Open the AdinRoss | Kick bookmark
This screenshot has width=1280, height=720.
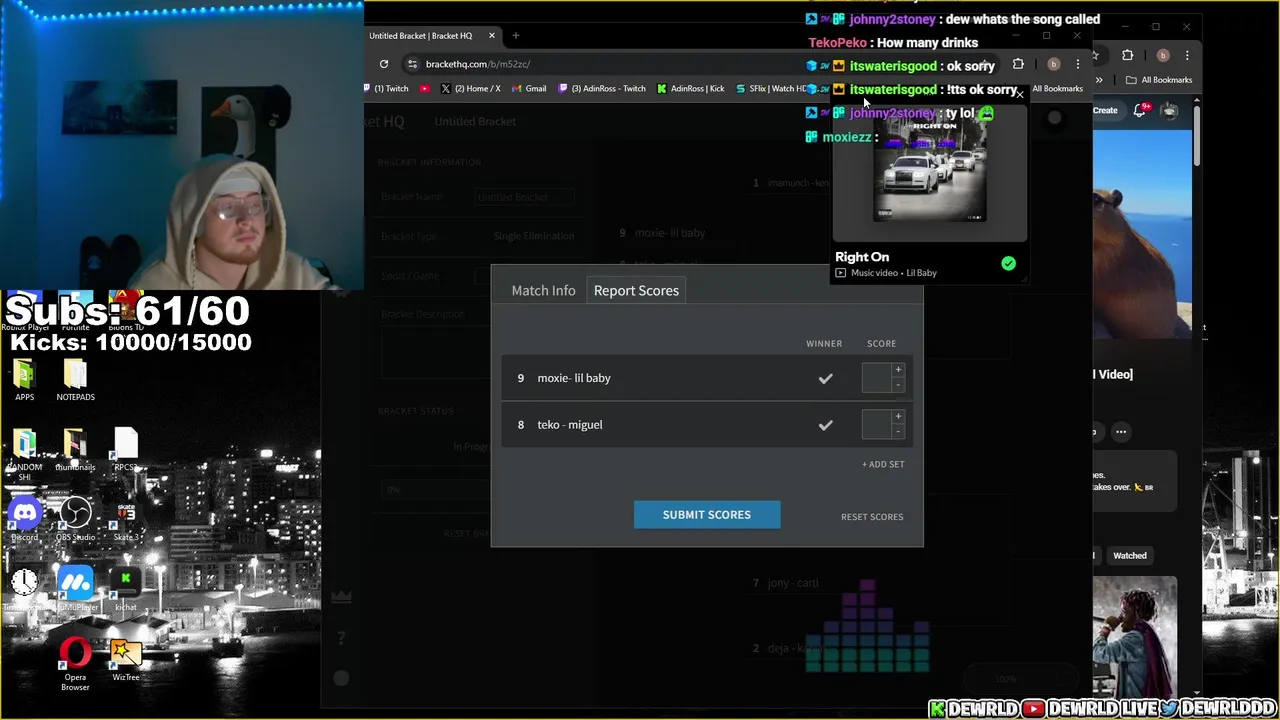(x=691, y=89)
